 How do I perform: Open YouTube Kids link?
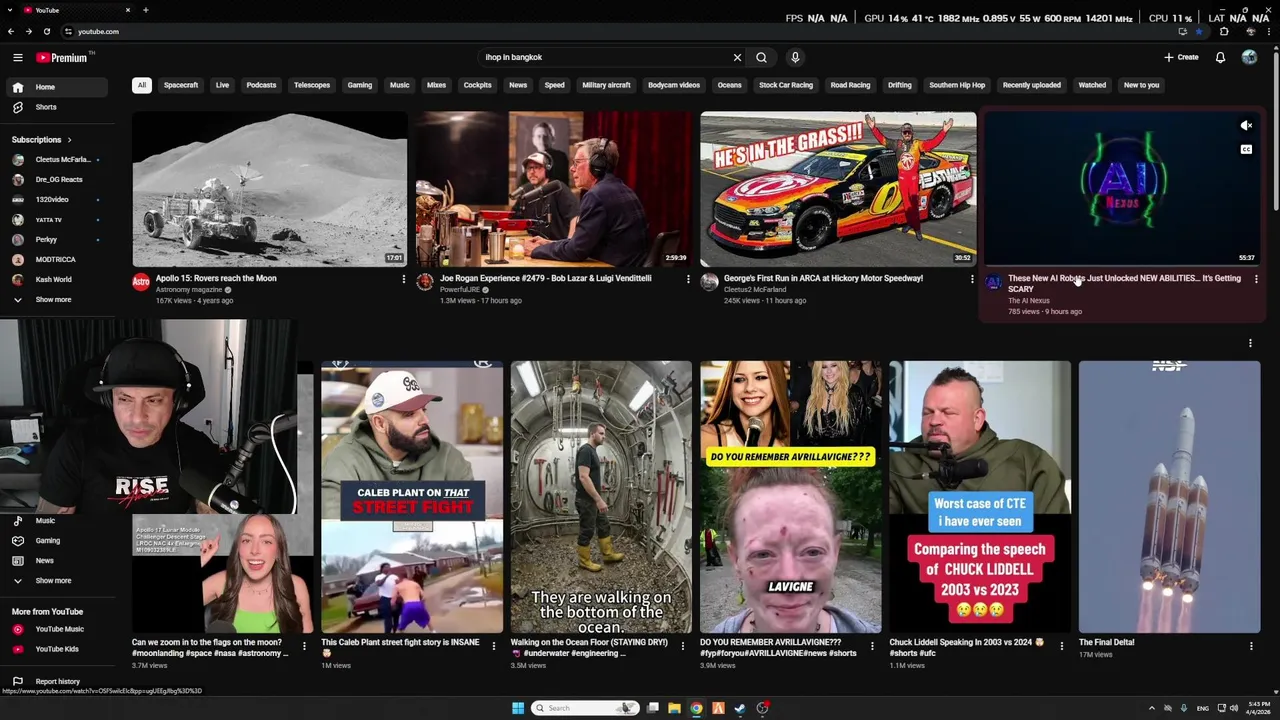coord(55,649)
